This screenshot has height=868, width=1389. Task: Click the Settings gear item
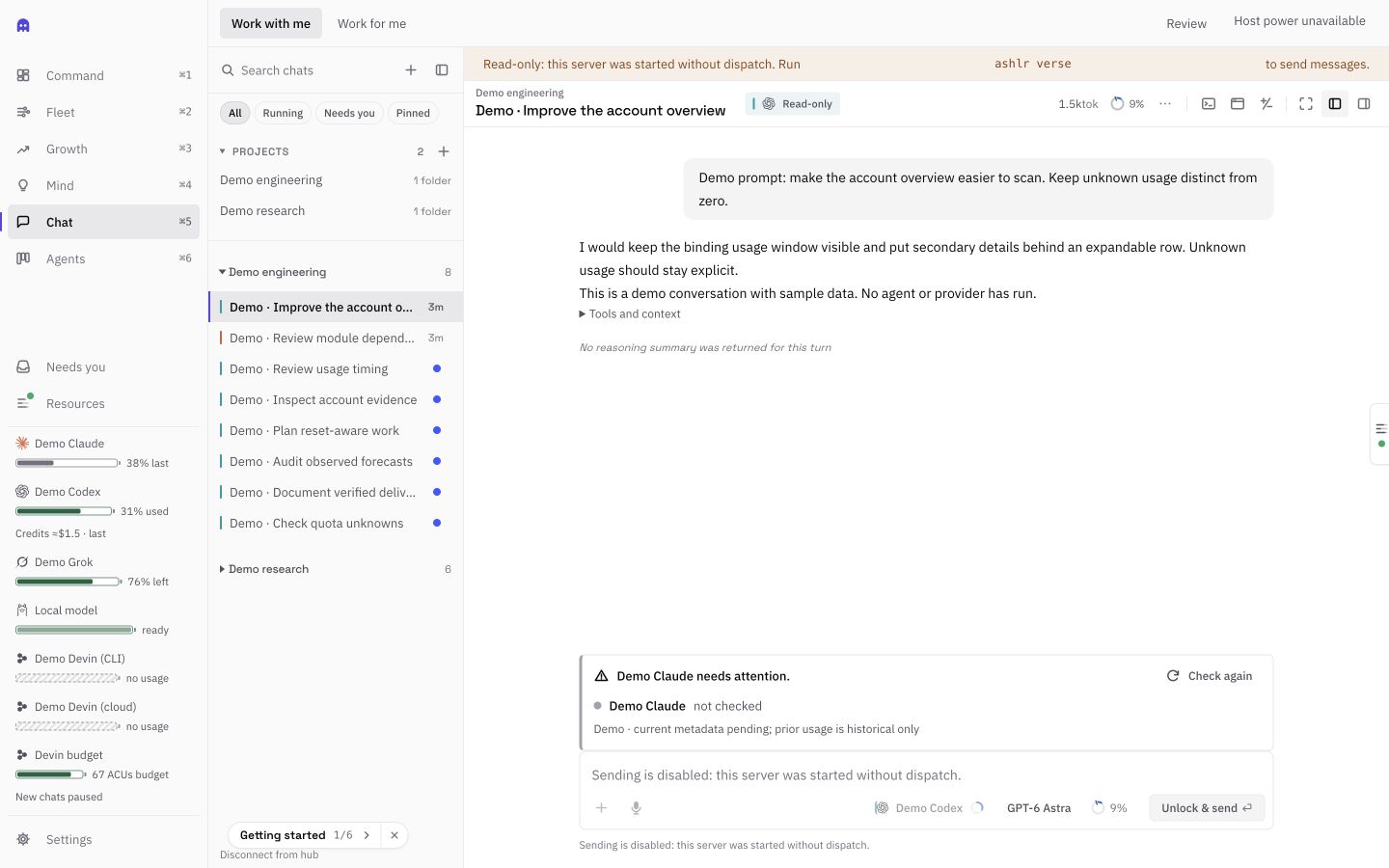click(x=104, y=839)
